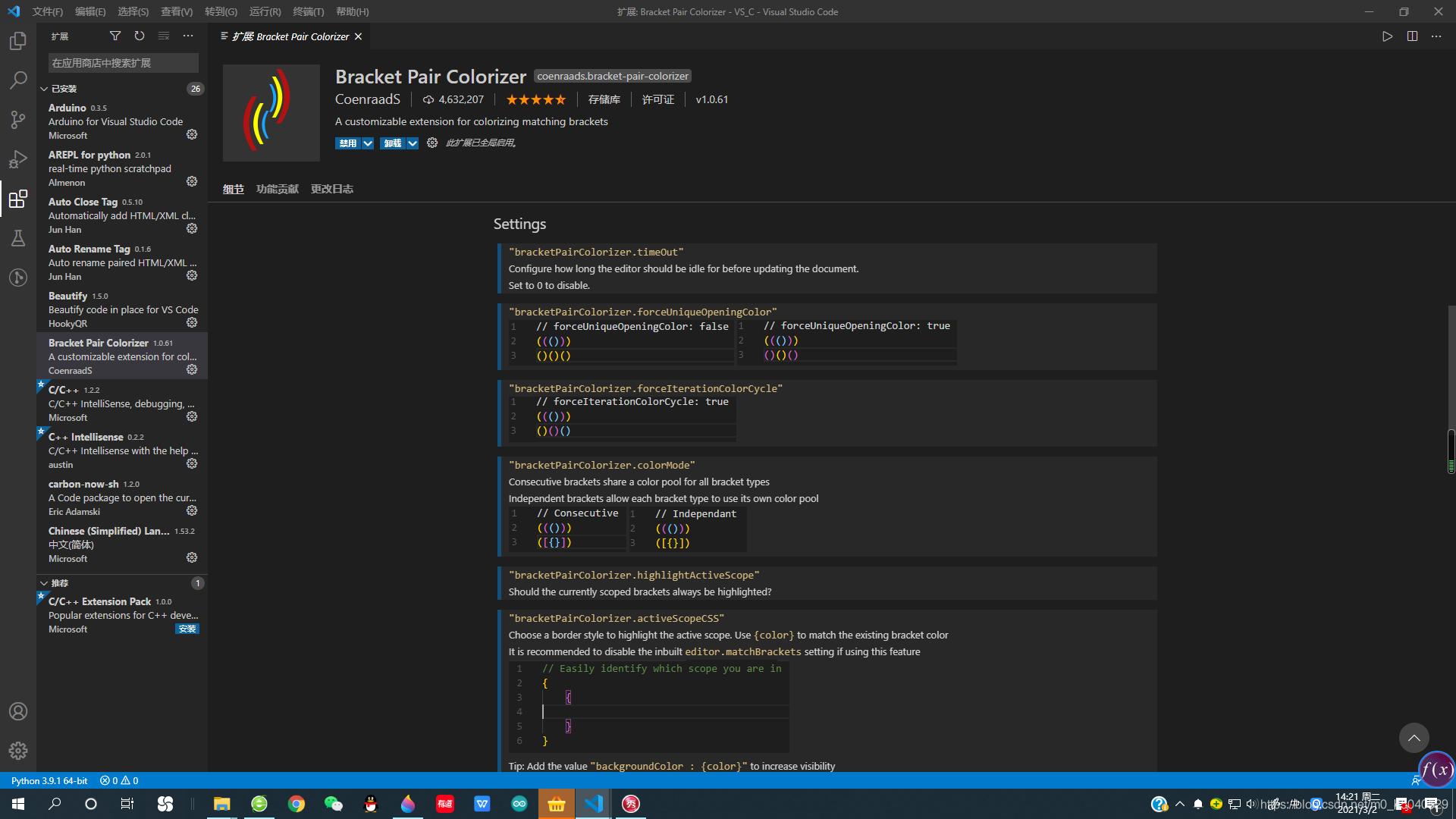Open extensions panel more actions menu
The width and height of the screenshot is (1456, 819).
click(188, 36)
